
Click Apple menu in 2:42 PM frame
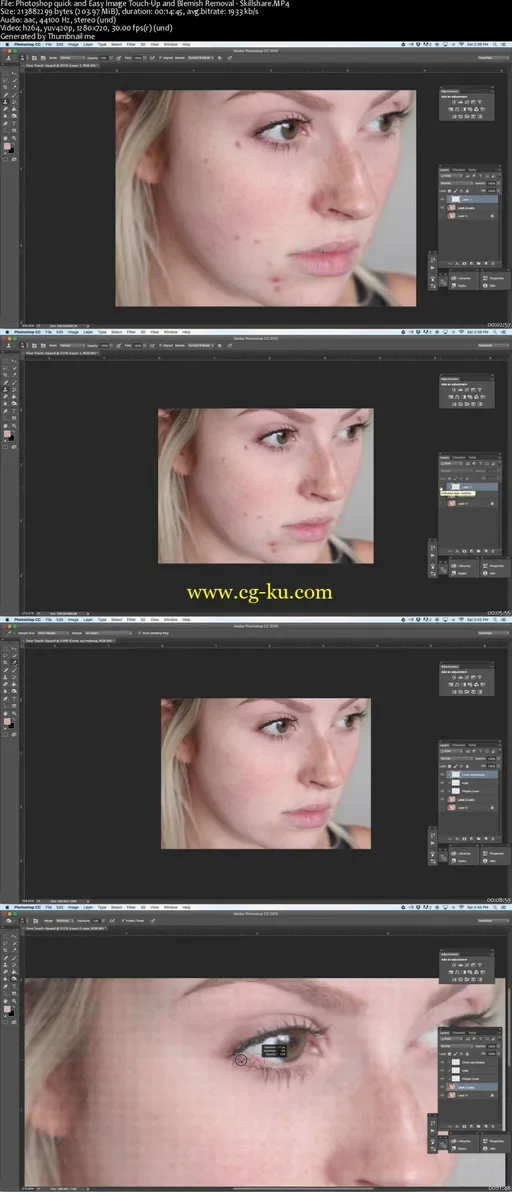6,620
